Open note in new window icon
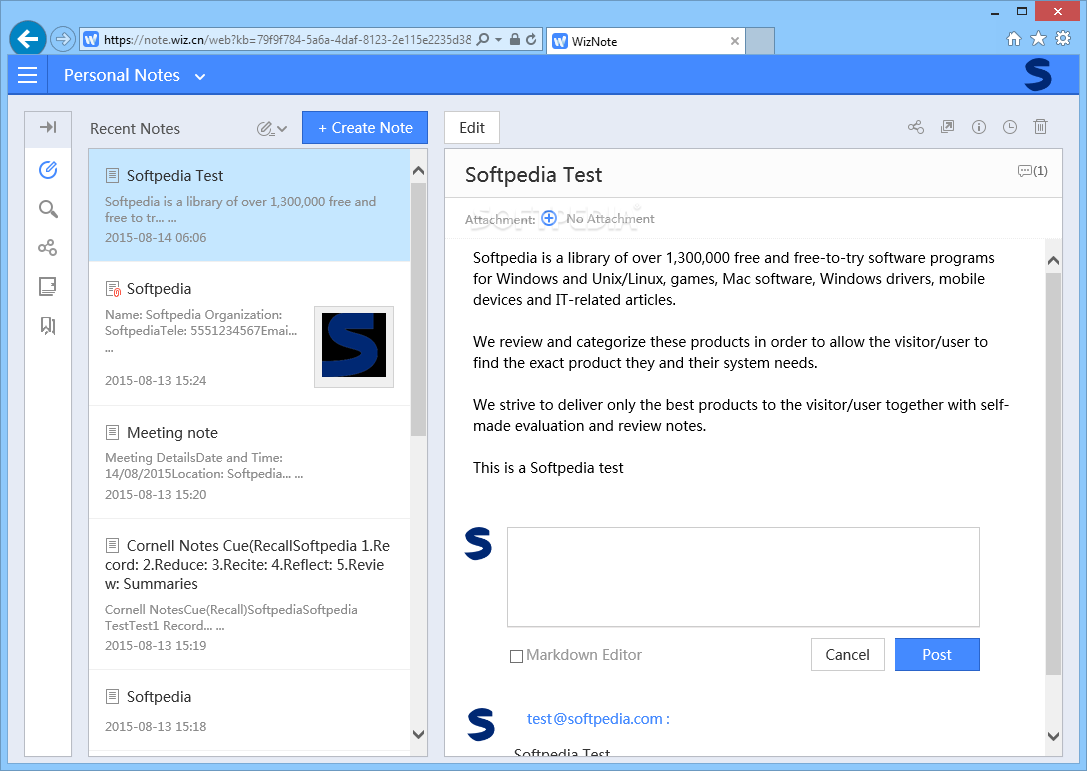This screenshot has width=1087, height=771. click(x=947, y=127)
